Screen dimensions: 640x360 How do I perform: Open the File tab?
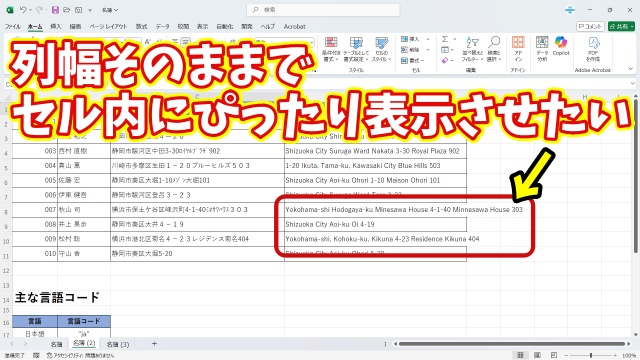(x=12, y=26)
